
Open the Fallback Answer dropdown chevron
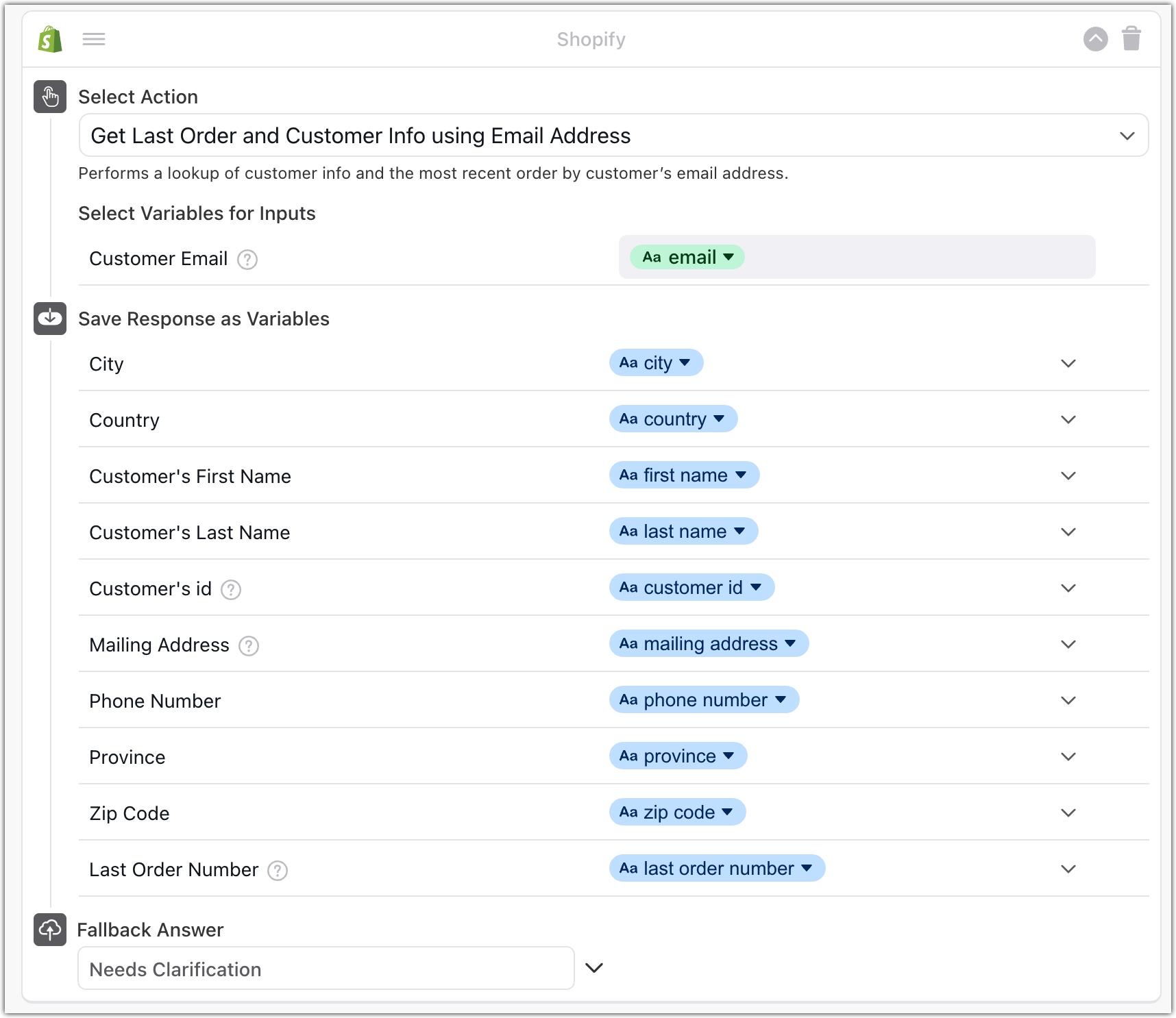[x=594, y=968]
